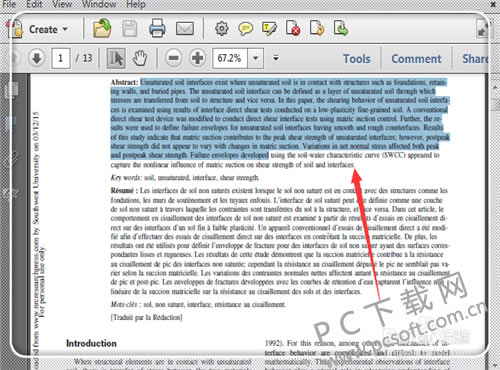Click the delete page icon
The image size is (500, 370).
(293, 28)
